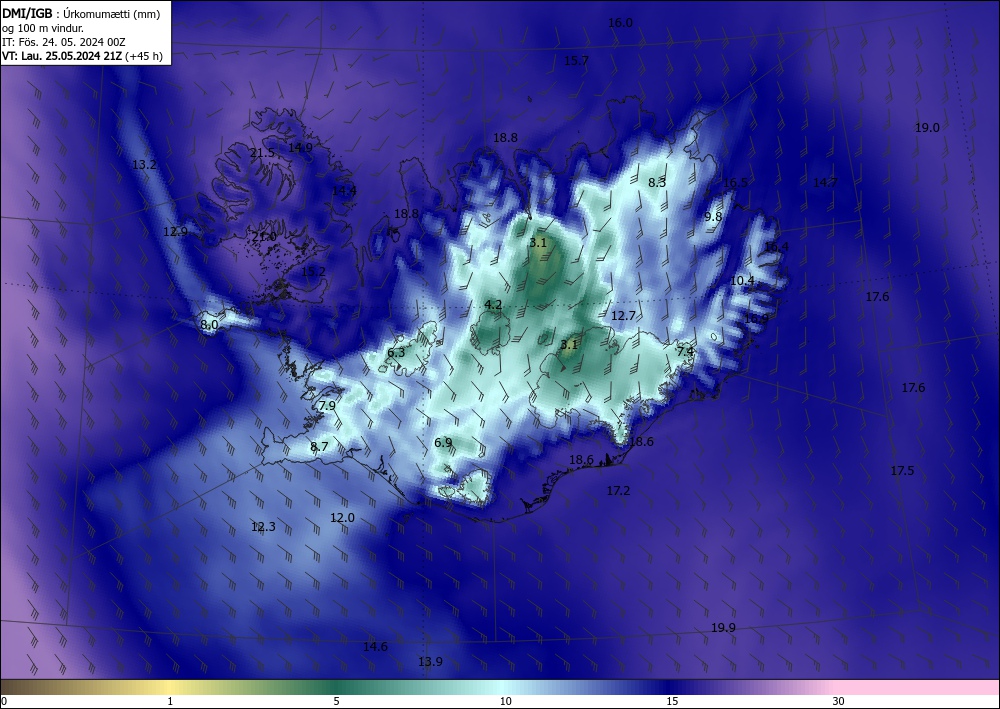Screen dimensions: 1000x709
Task: Click the 19.0 value label
Action: [927, 128]
